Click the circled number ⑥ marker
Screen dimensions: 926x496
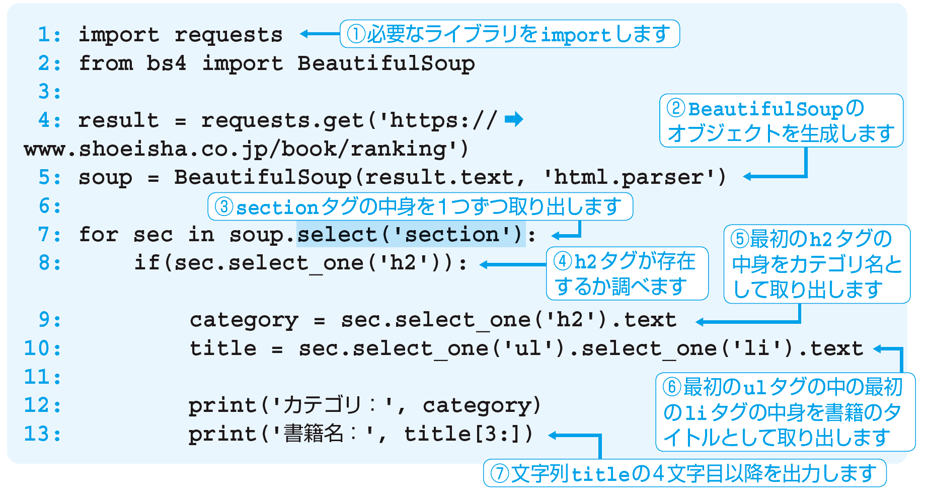click(673, 387)
